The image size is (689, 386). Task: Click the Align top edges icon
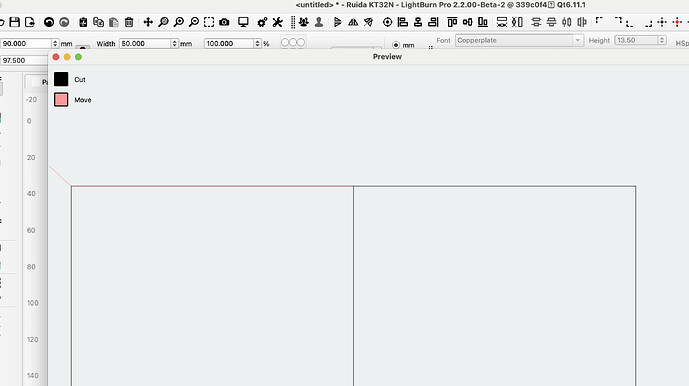452,22
